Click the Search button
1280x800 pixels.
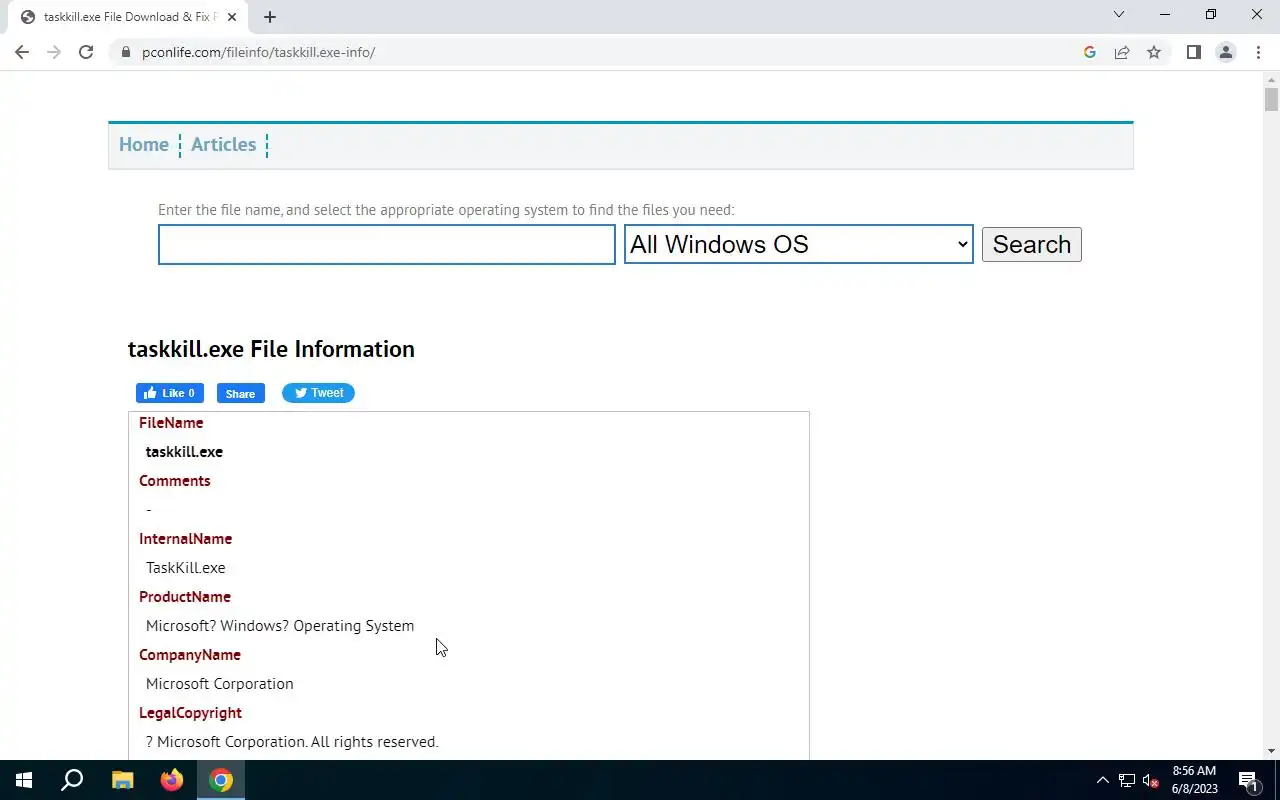pyautogui.click(x=1032, y=245)
